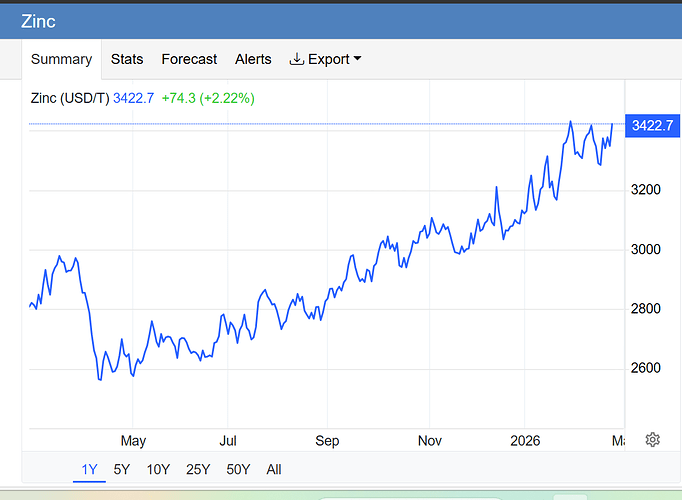This screenshot has width=682, height=500.
Task: Switch to the Summary tab
Action: click(61, 59)
